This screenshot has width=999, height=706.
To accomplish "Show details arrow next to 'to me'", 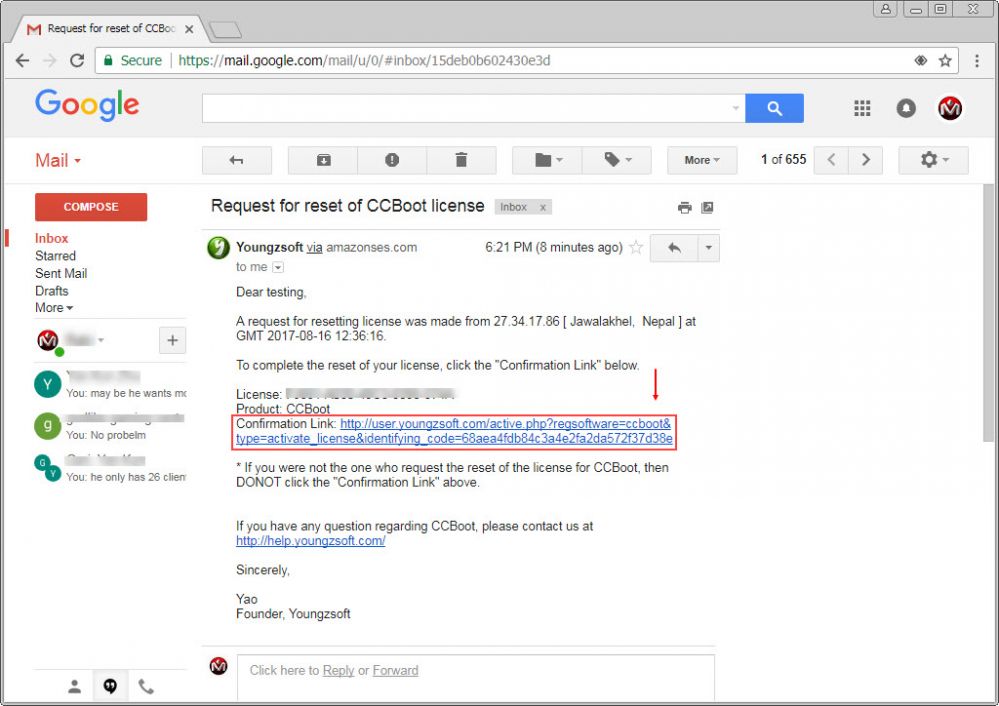I will coord(278,267).
